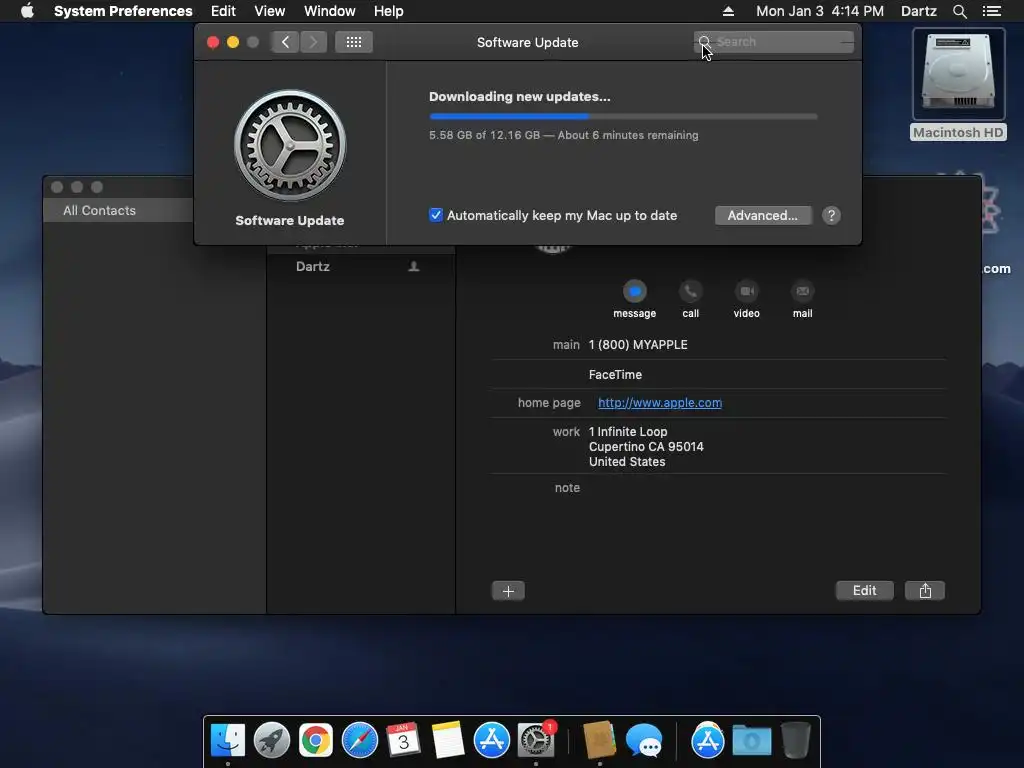This screenshot has height=768, width=1024.
Task: Uncheck Automatically keep my Mac up to date
Action: pos(436,215)
